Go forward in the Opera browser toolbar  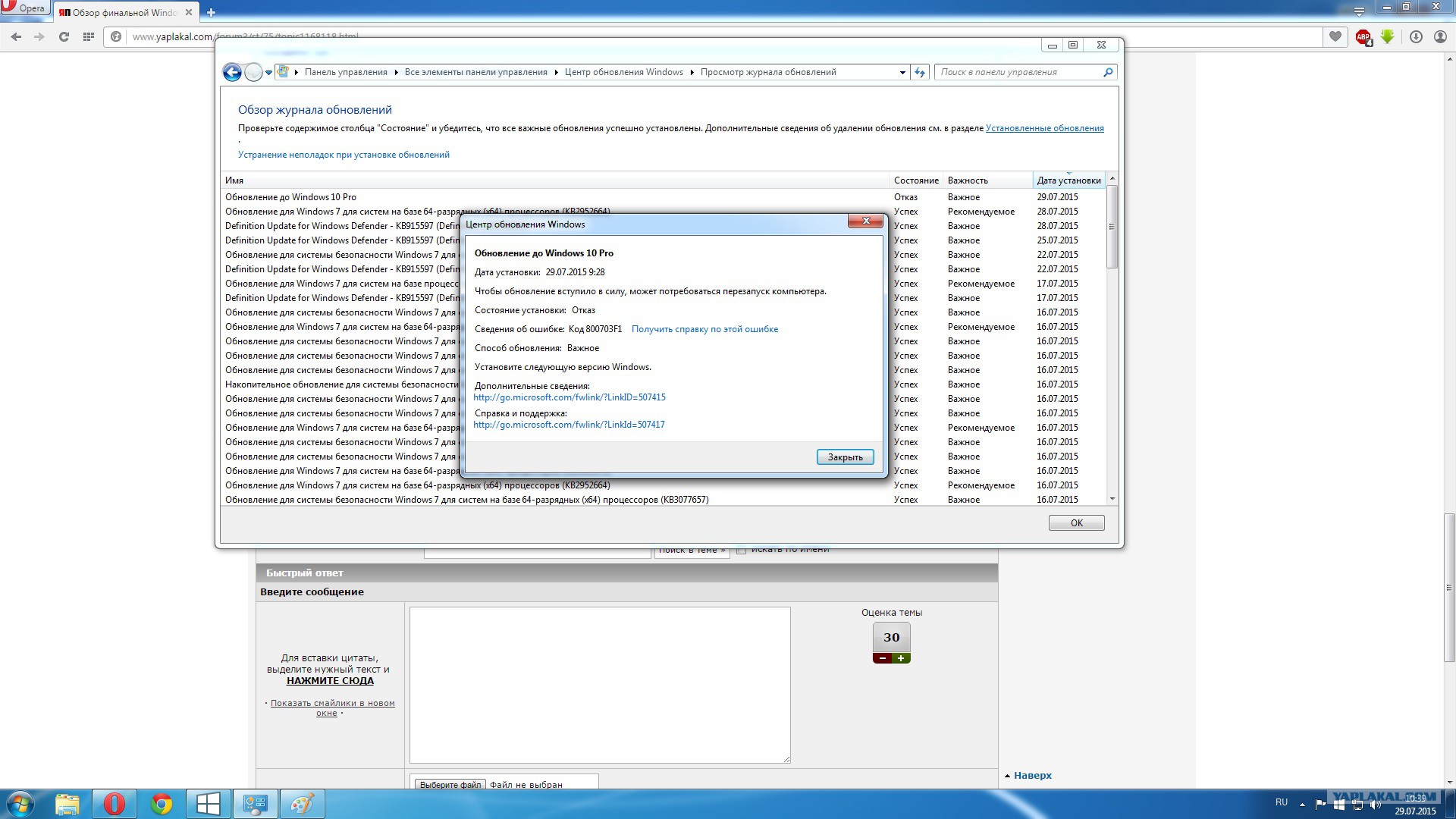point(39,36)
